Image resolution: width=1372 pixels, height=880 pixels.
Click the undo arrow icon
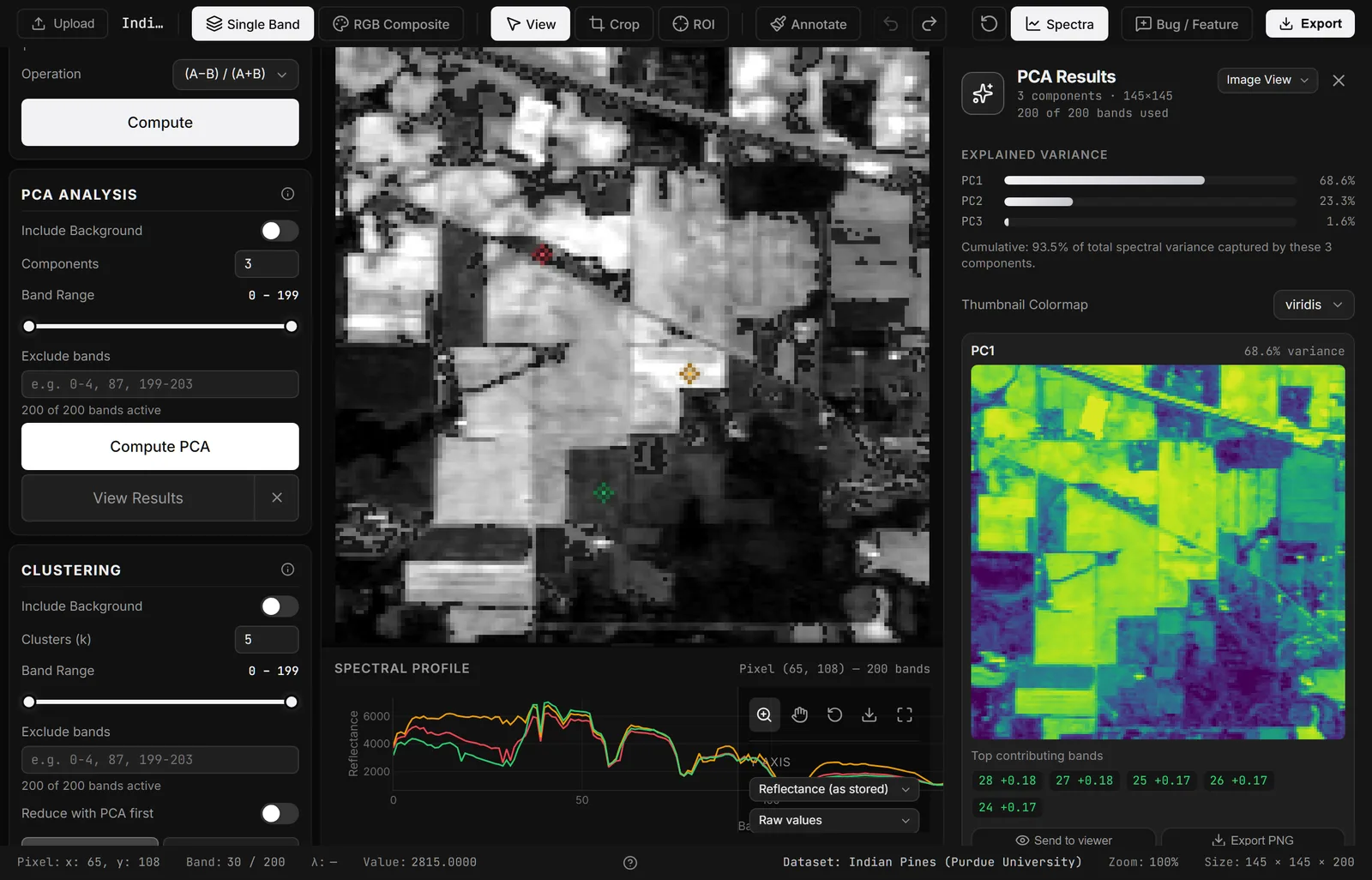(x=891, y=24)
